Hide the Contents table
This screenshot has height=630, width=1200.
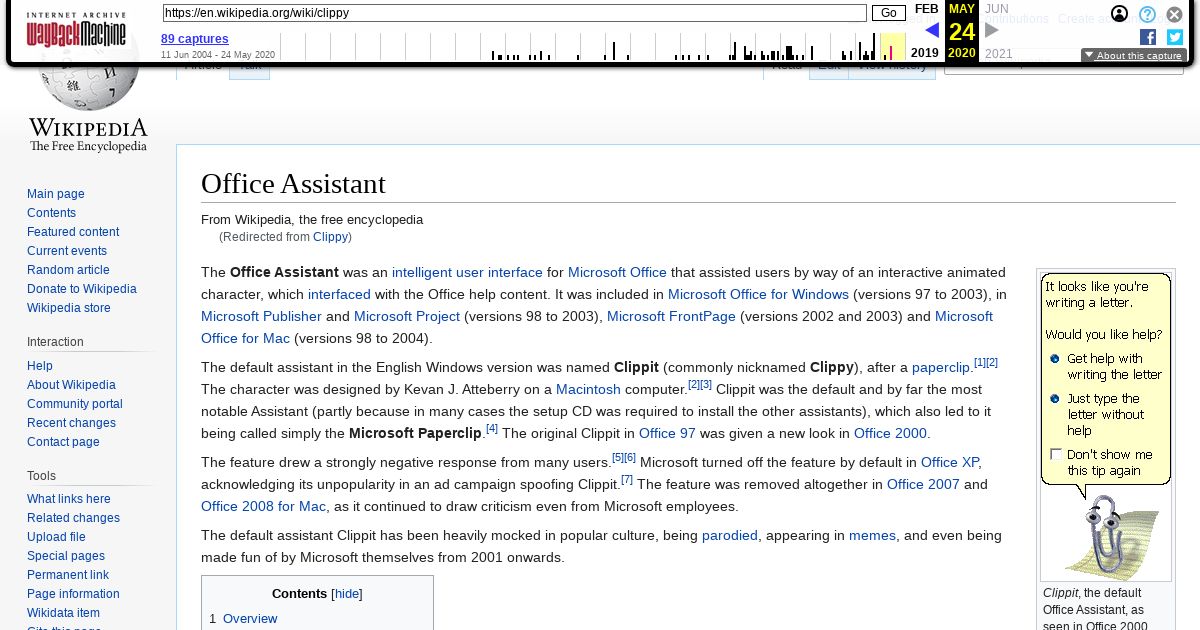pos(347,594)
